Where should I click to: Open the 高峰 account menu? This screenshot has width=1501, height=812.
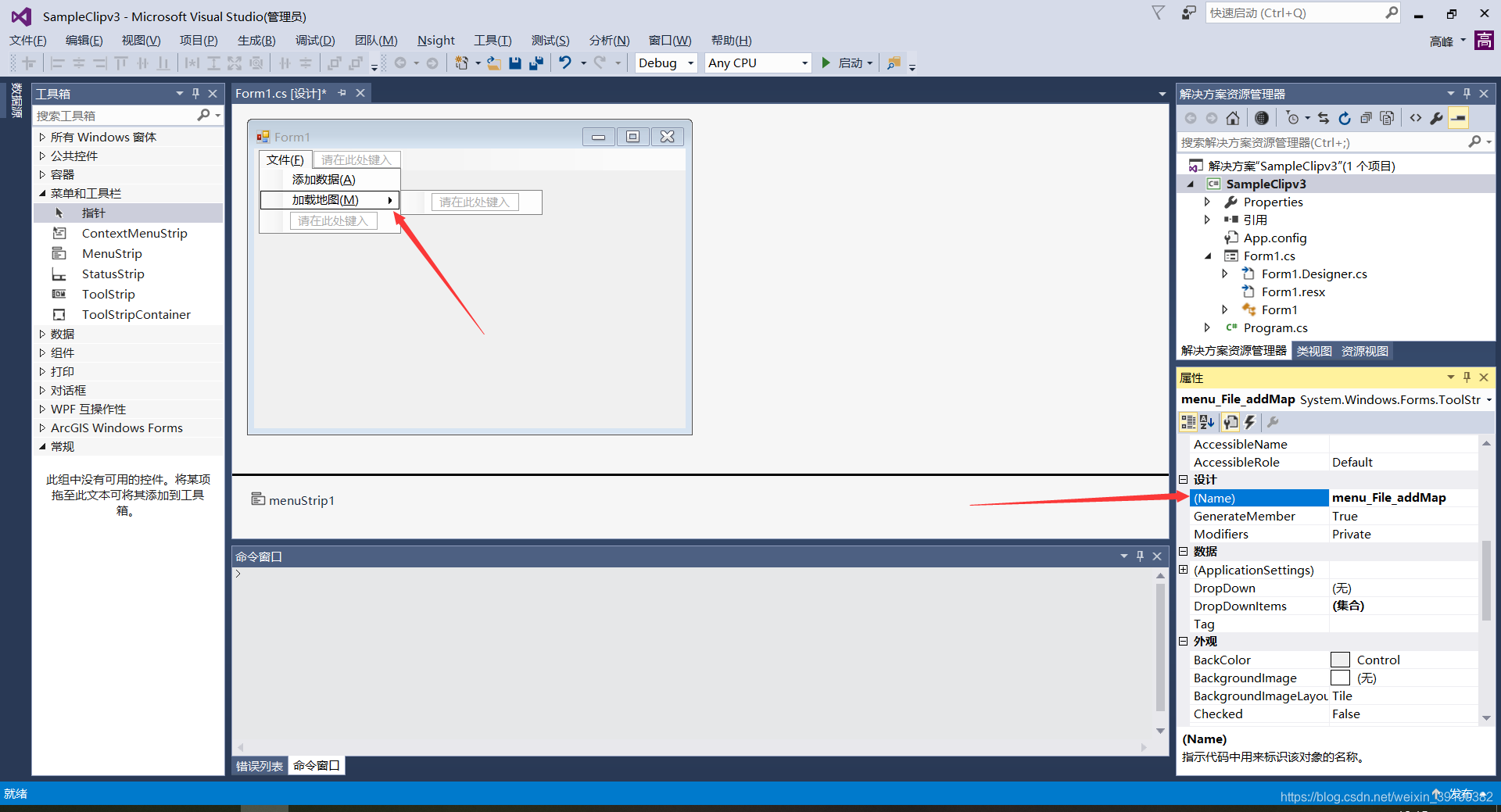[x=1447, y=41]
